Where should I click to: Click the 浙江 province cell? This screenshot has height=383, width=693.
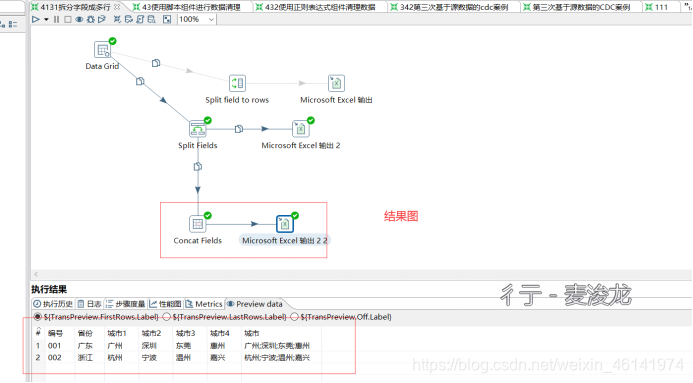click(x=85, y=357)
